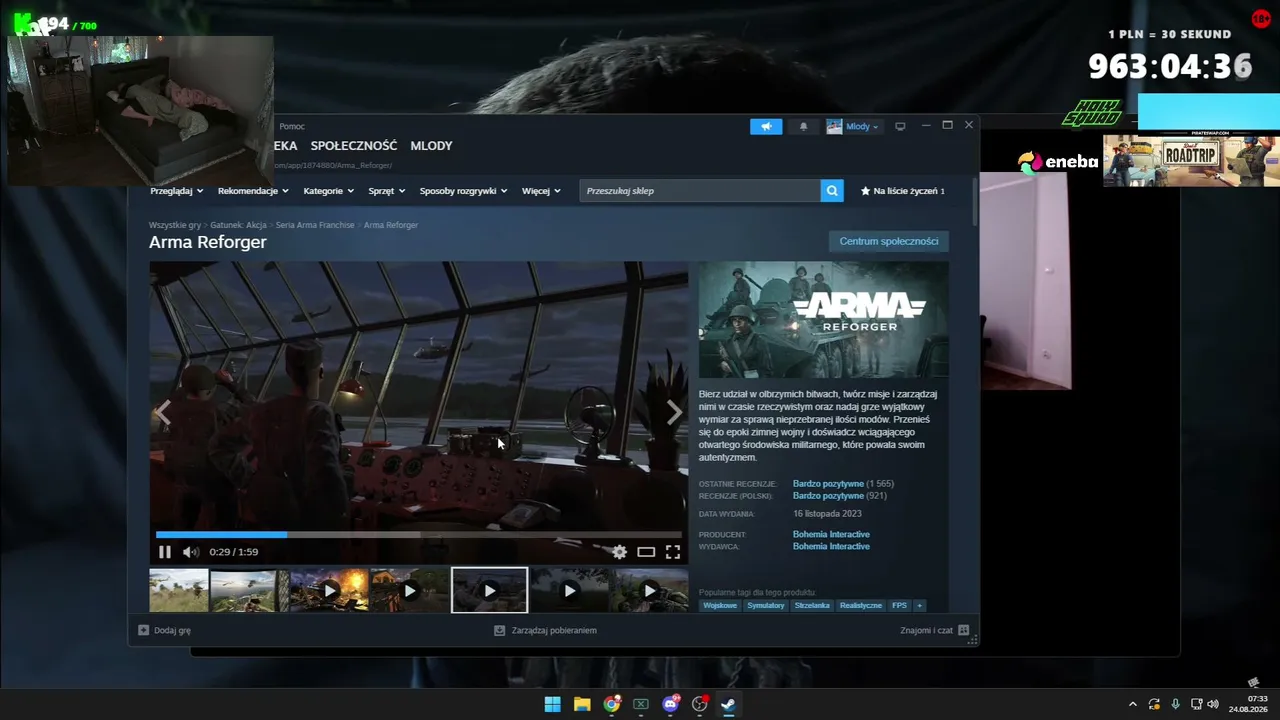Viewport: 1280px width, 720px height.
Task: Open 'Zarządzaj pobieraniem' downloads manager
Action: (x=545, y=631)
